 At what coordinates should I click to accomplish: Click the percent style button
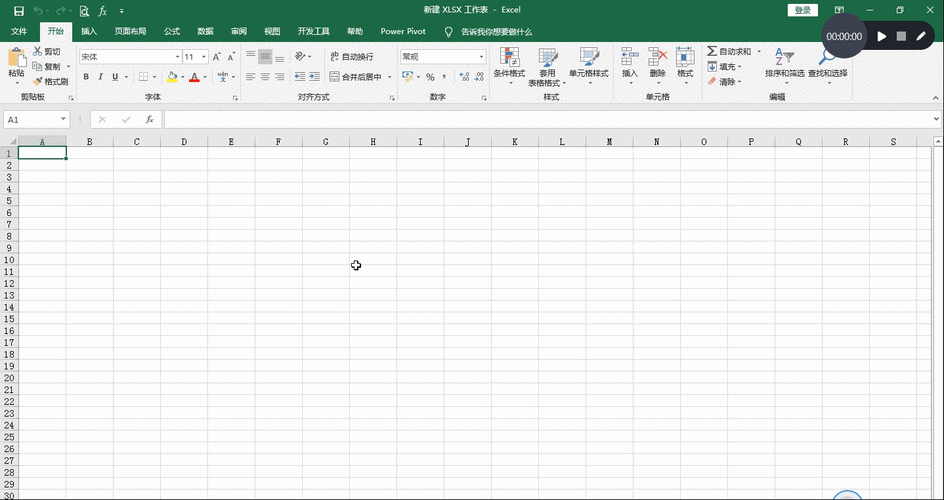tap(430, 77)
